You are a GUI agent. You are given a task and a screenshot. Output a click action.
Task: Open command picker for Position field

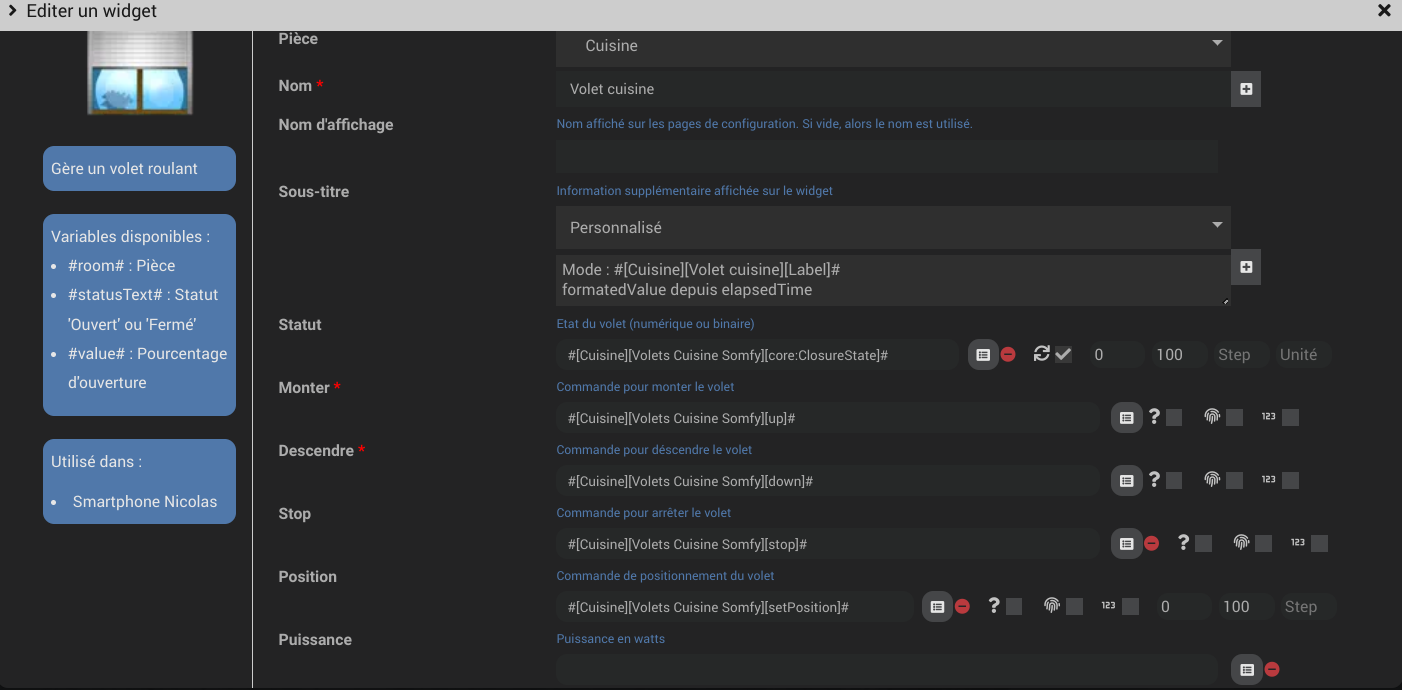(x=937, y=607)
